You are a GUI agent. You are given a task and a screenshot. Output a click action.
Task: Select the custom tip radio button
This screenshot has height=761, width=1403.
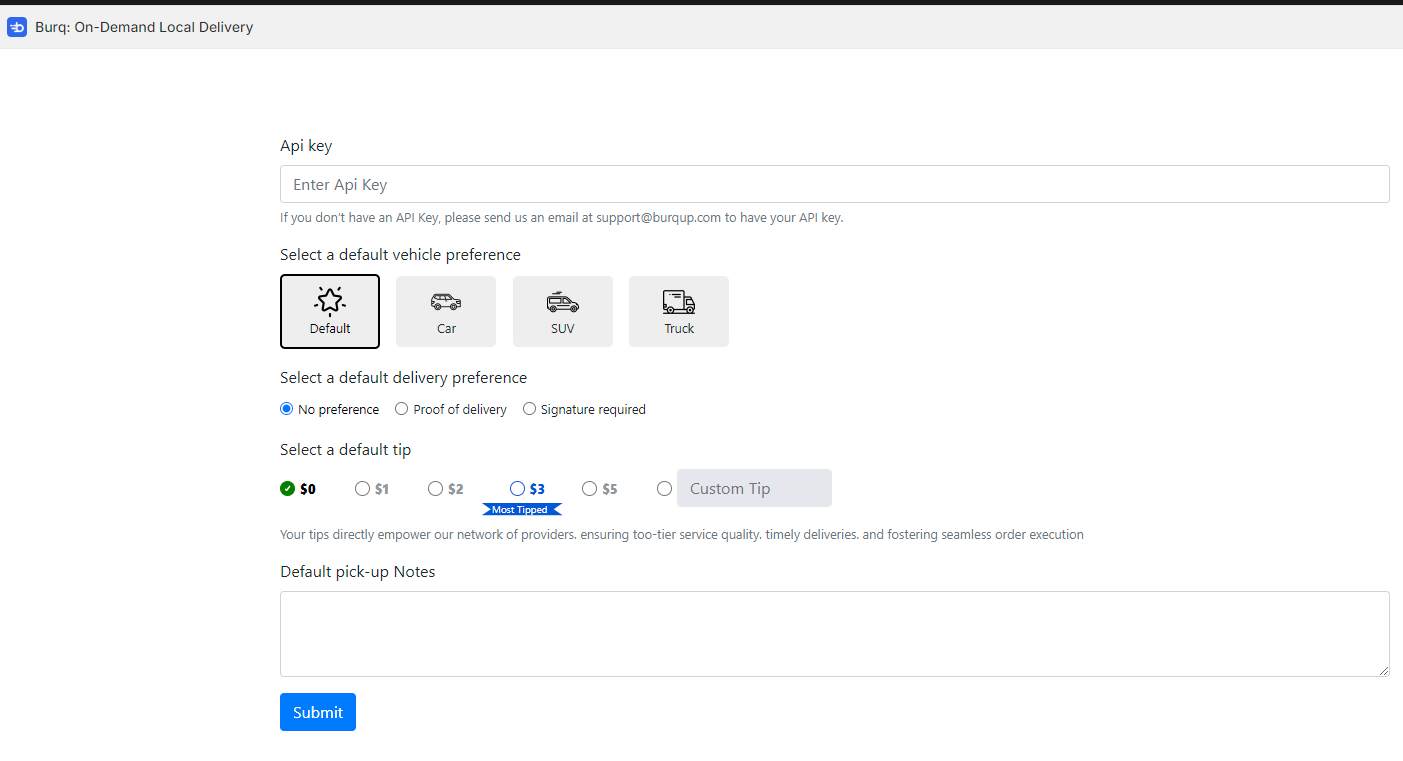665,489
